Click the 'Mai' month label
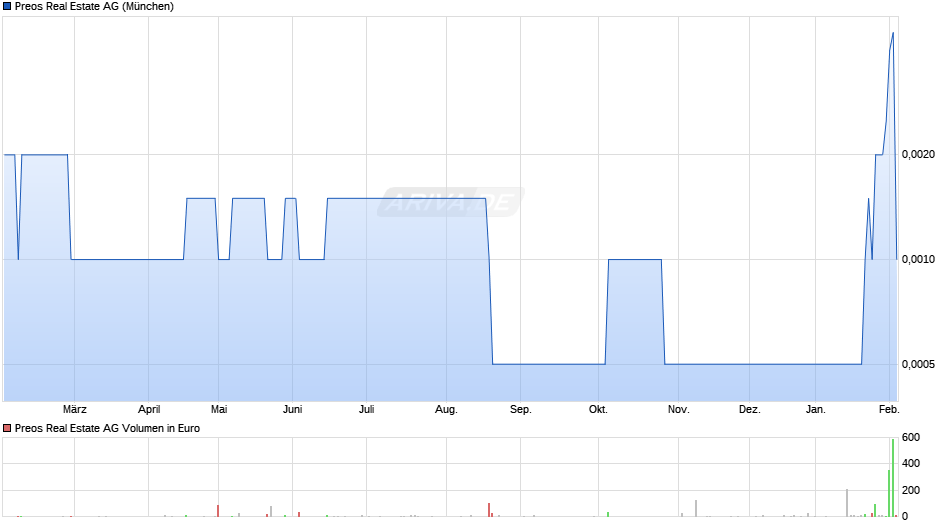The image size is (940, 526). pos(219,410)
